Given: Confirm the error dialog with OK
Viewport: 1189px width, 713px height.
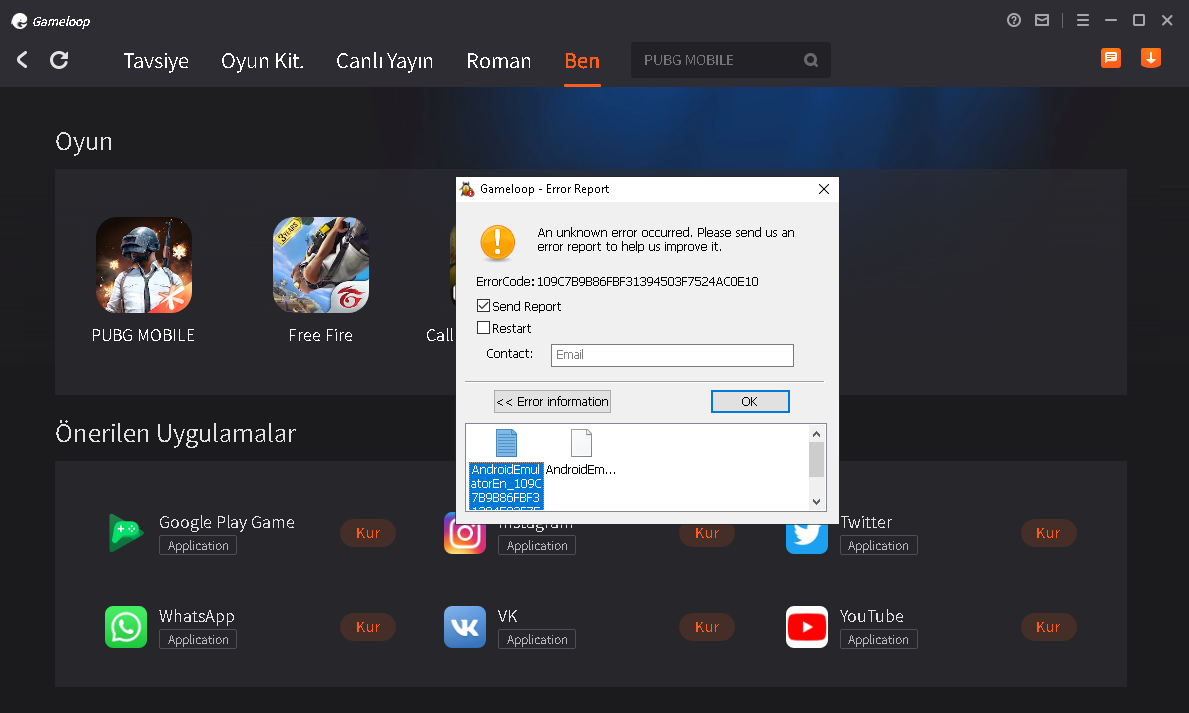Looking at the screenshot, I should coord(750,401).
